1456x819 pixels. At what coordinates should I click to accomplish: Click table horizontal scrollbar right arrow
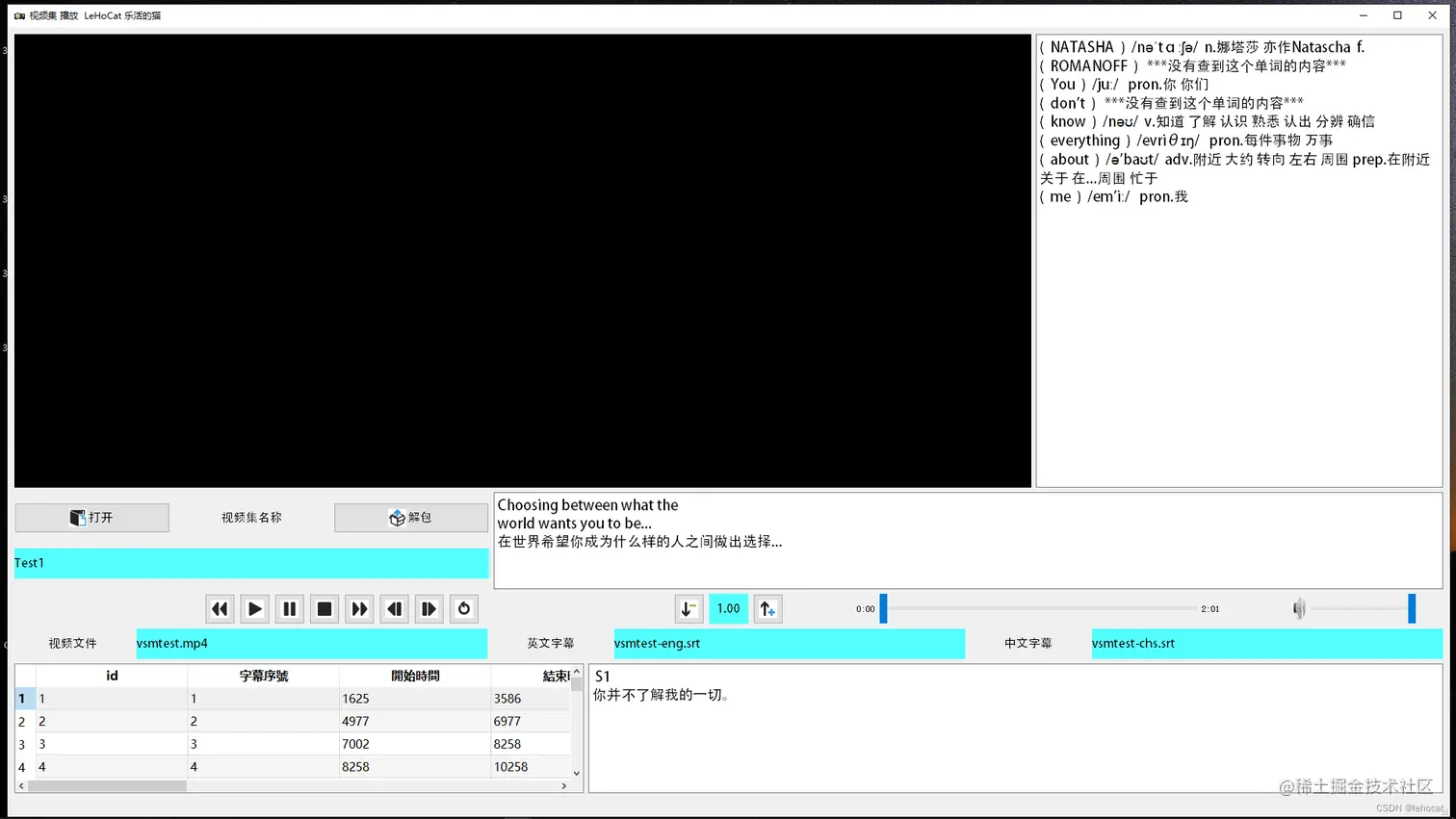pos(564,786)
